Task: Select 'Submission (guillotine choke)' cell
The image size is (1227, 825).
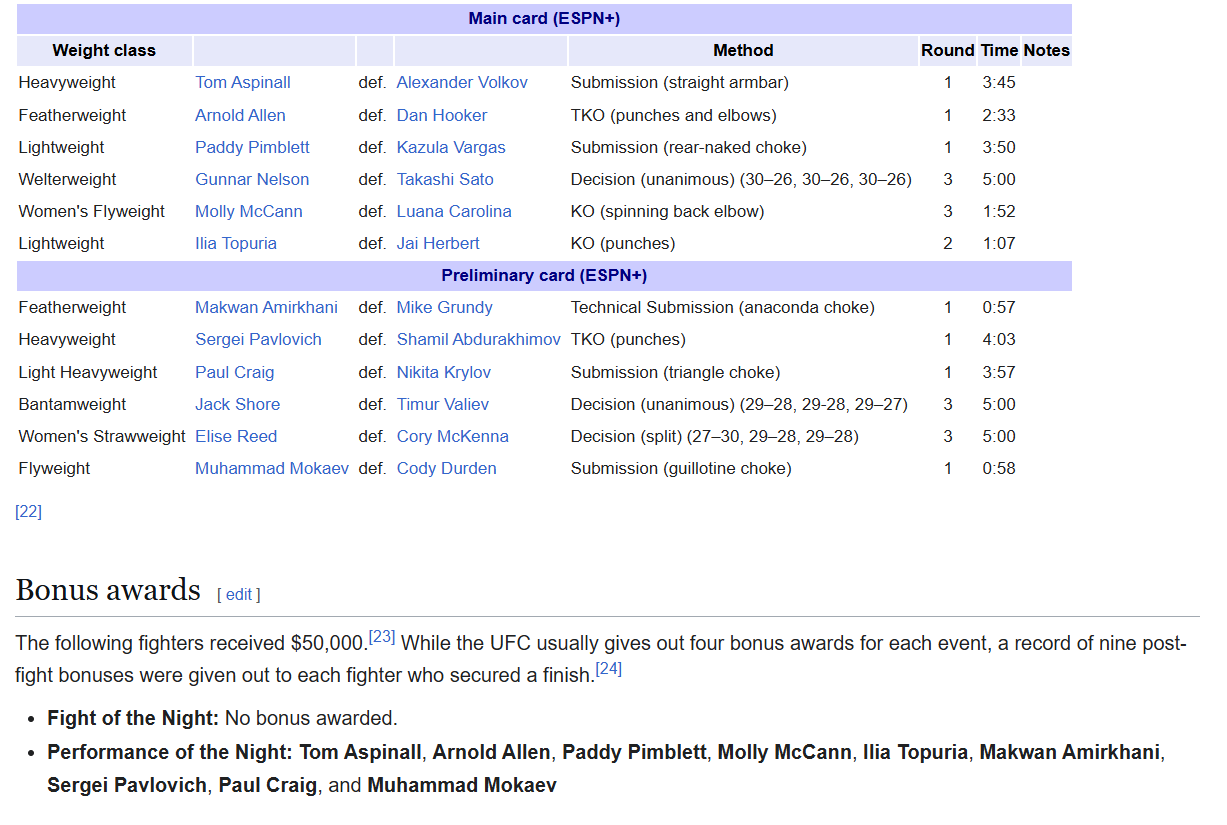Action: click(x=681, y=468)
